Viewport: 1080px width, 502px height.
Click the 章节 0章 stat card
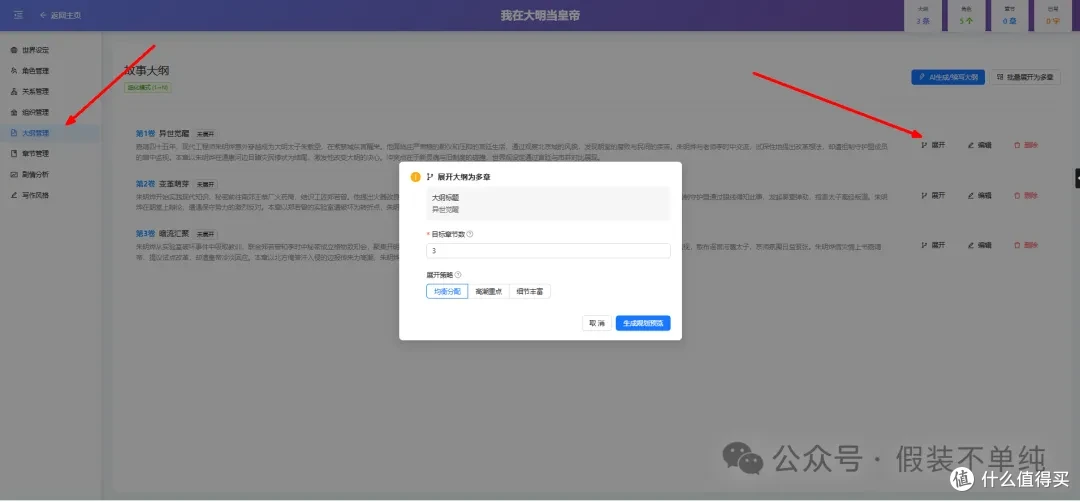[1009, 16]
